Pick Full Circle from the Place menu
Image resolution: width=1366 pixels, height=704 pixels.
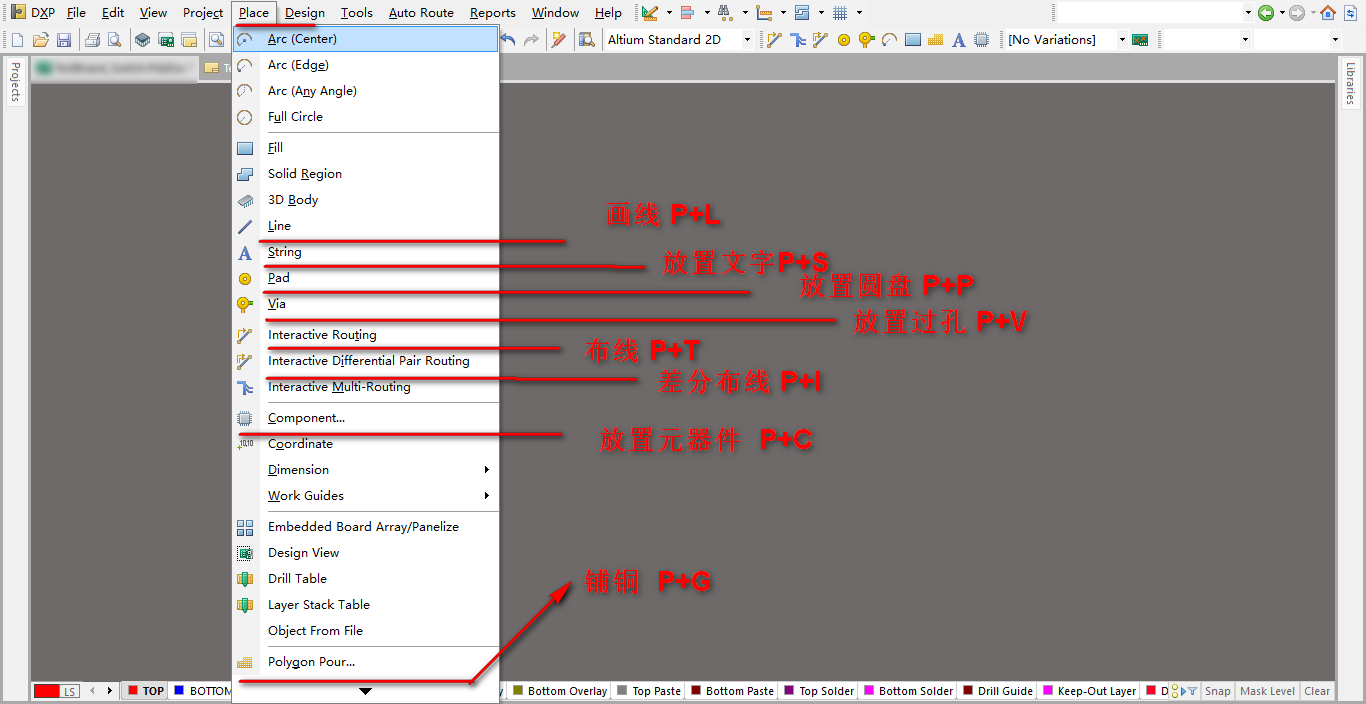[x=295, y=117]
